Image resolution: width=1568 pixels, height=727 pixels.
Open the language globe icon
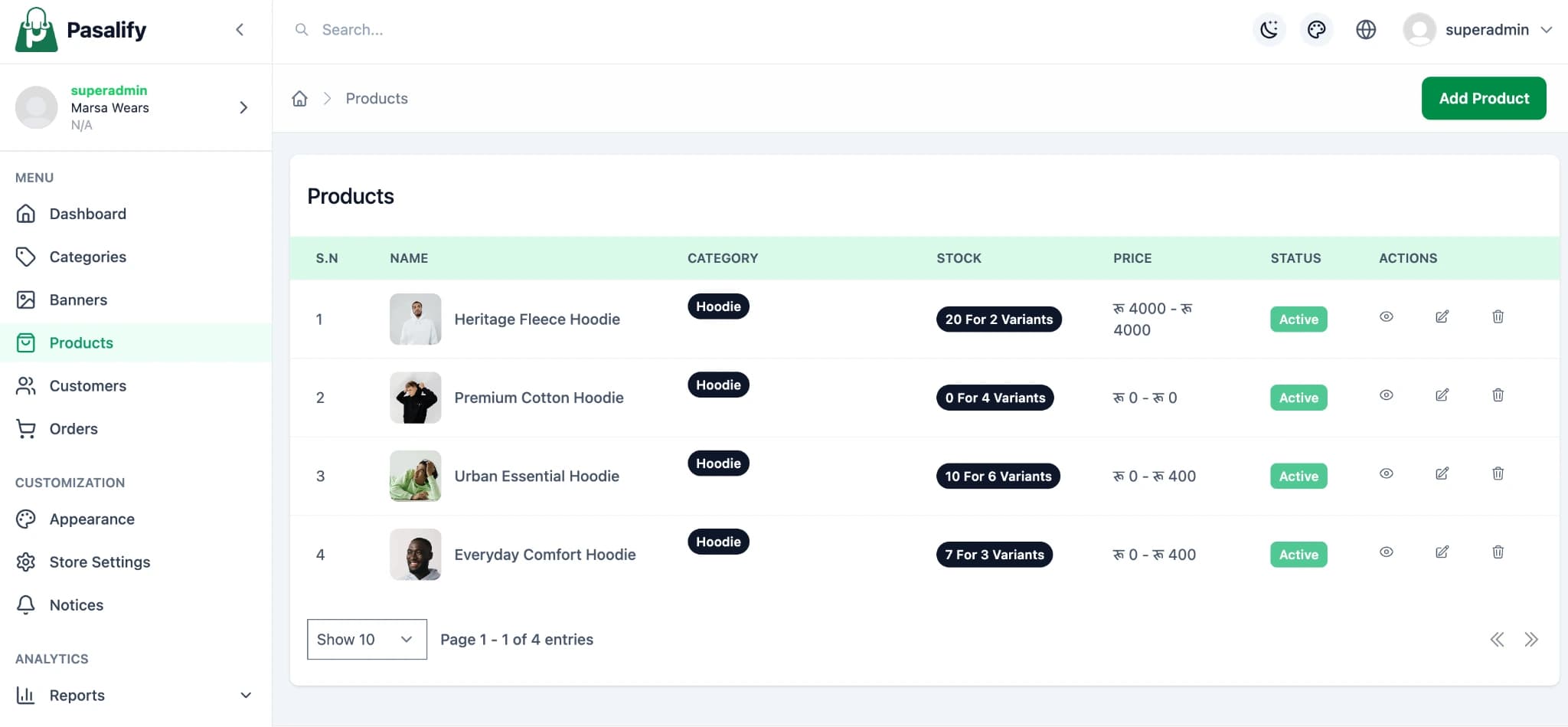[x=1366, y=30]
